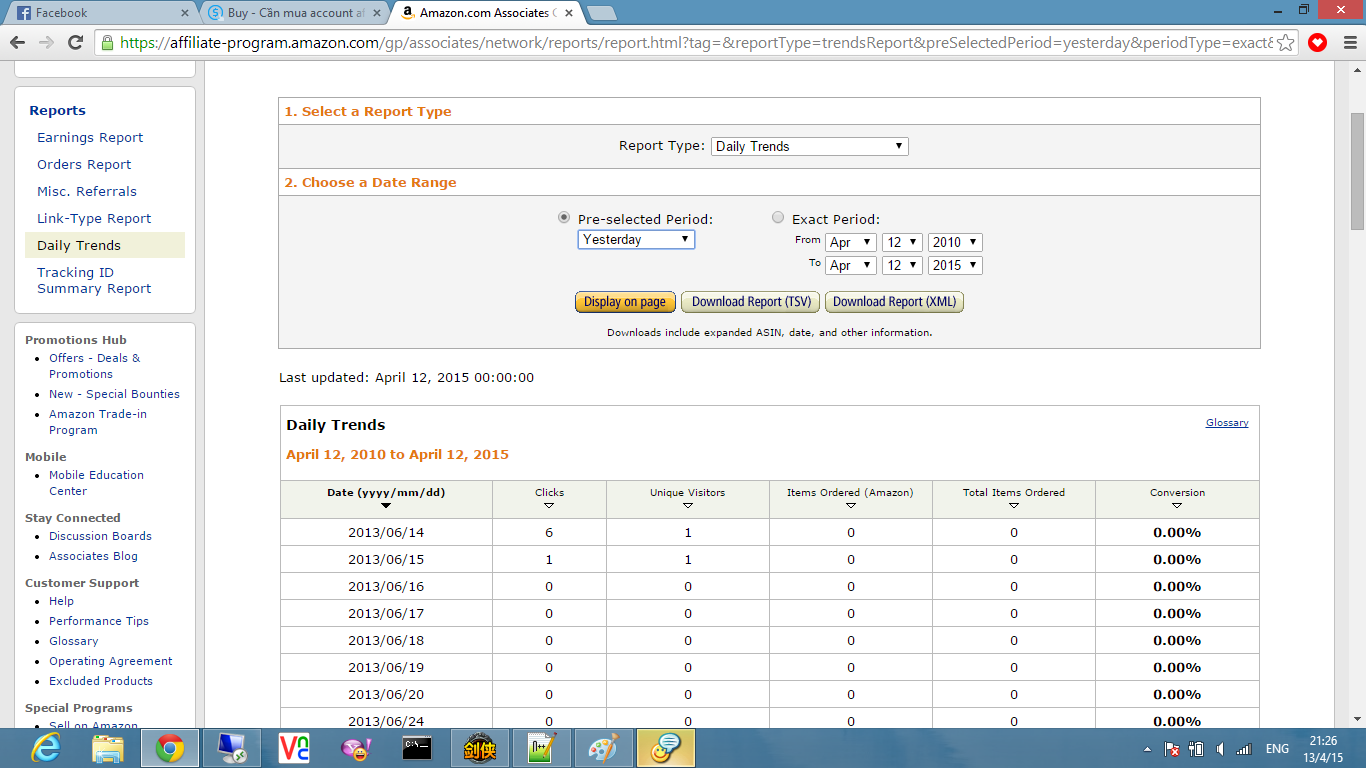Click Download Report (XML) button
Viewport: 1366px width, 768px height.
point(894,302)
